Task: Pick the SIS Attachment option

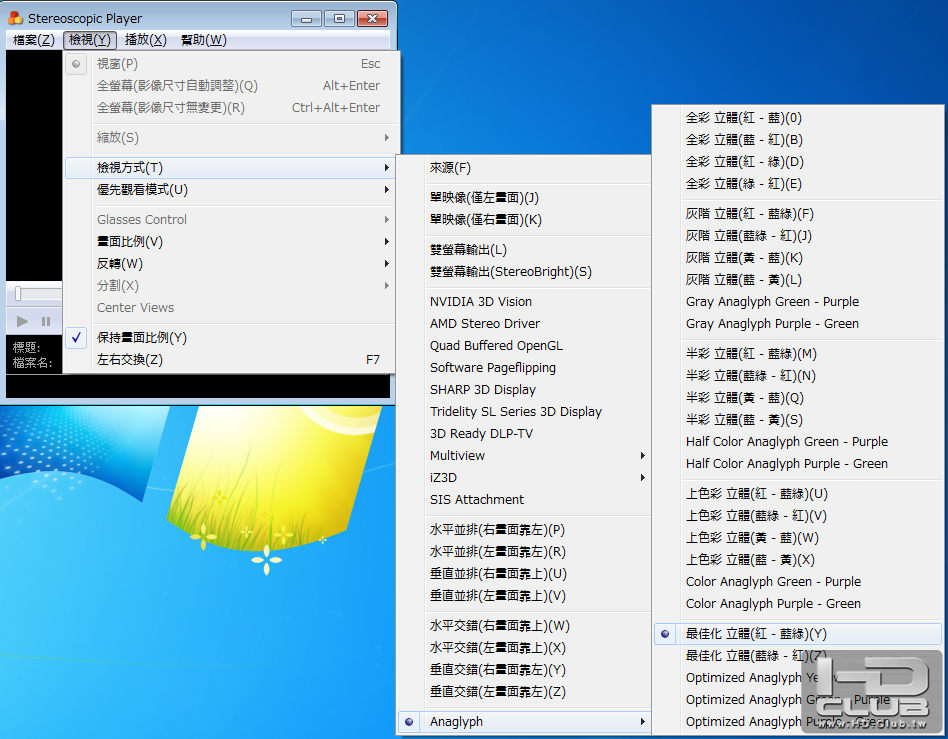Action: pos(524,500)
